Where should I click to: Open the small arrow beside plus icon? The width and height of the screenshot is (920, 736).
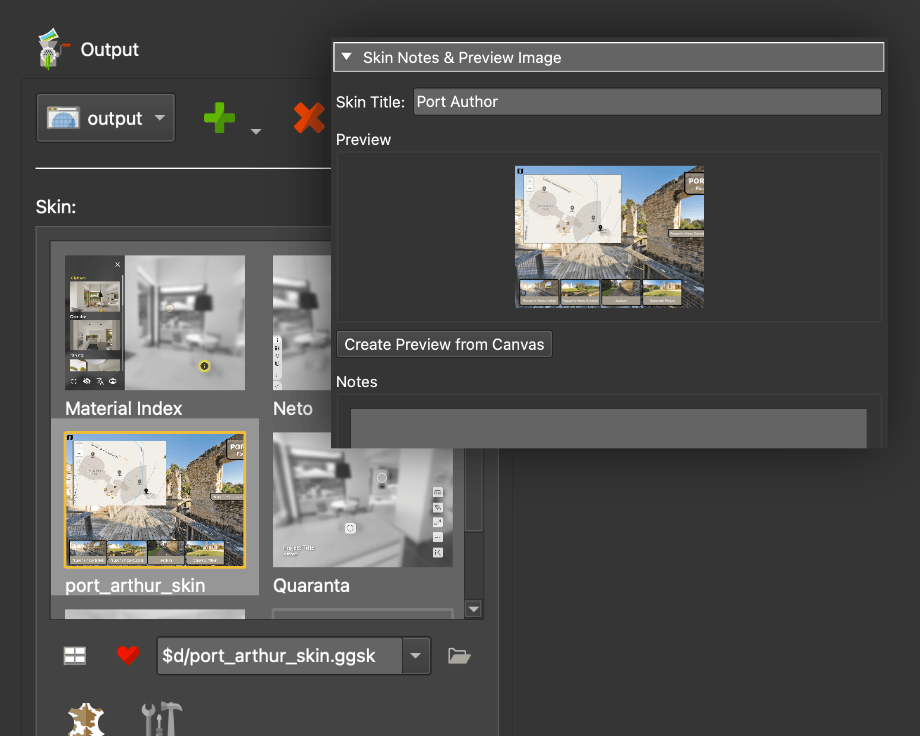256,130
